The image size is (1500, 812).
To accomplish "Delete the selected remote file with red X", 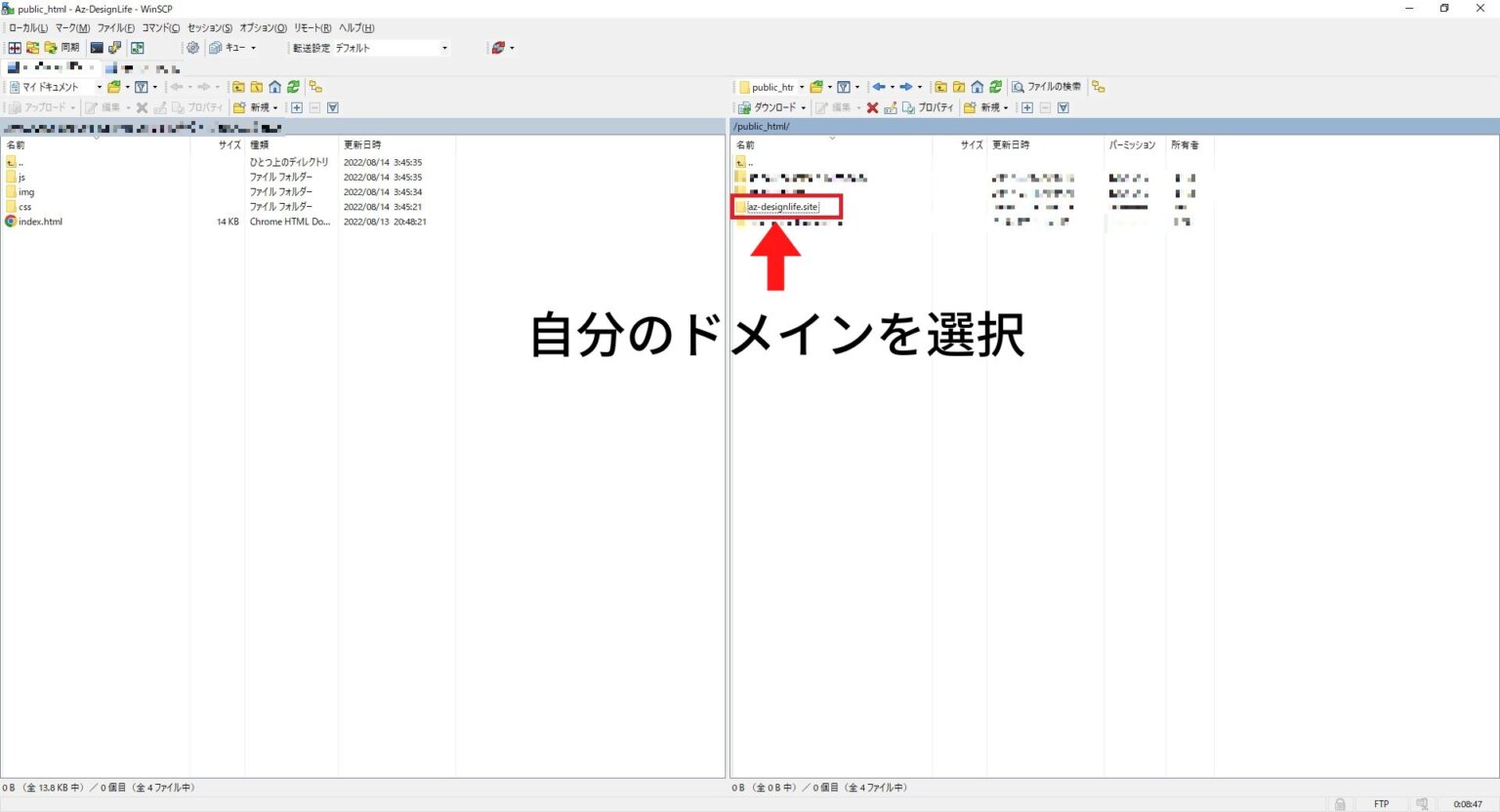I will click(x=872, y=107).
